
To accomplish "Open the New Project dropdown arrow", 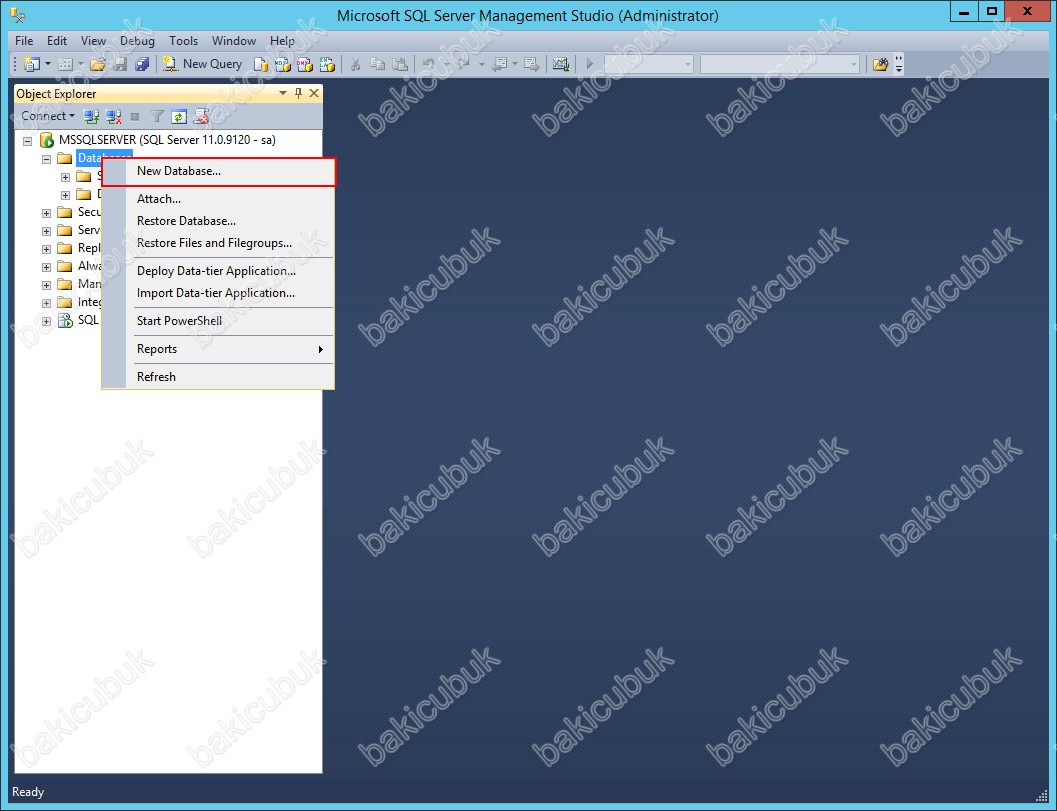I will (x=48, y=64).
